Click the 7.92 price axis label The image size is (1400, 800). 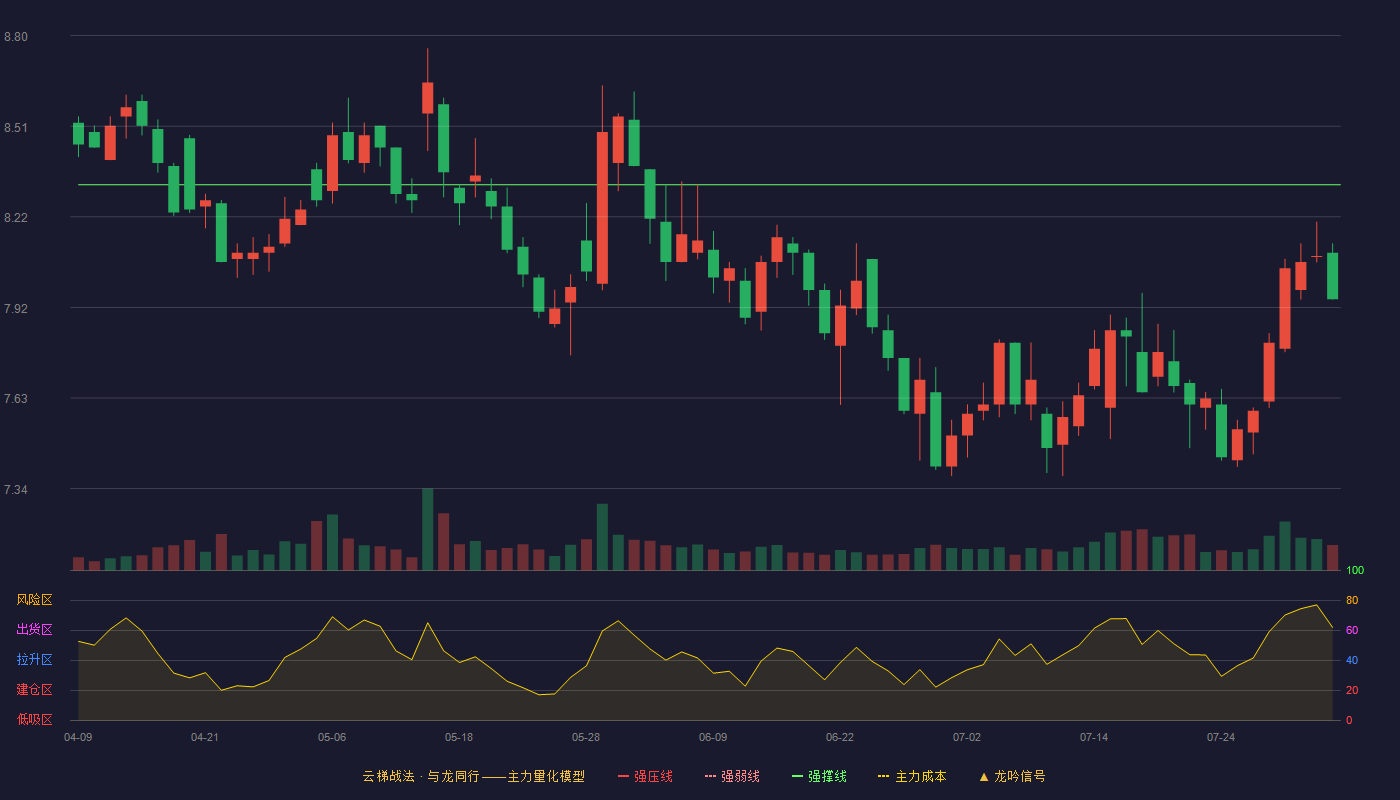16,309
